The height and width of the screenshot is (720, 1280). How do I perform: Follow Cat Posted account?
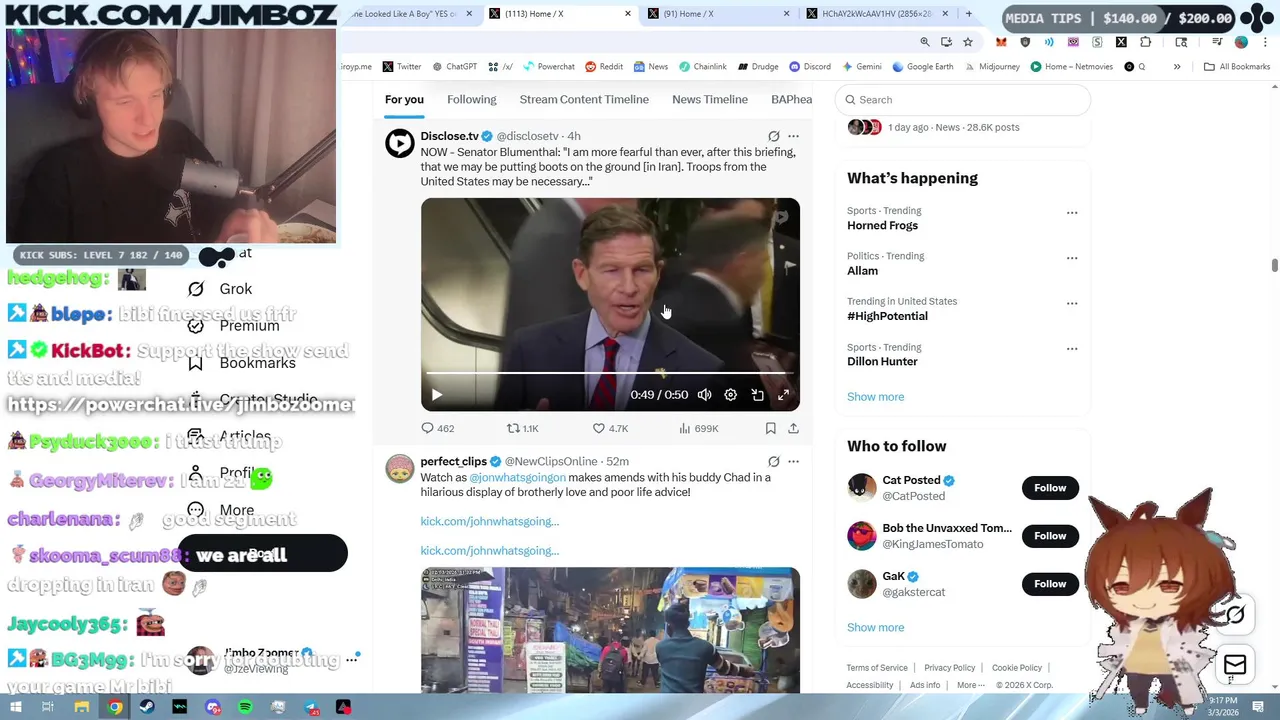click(x=1050, y=488)
